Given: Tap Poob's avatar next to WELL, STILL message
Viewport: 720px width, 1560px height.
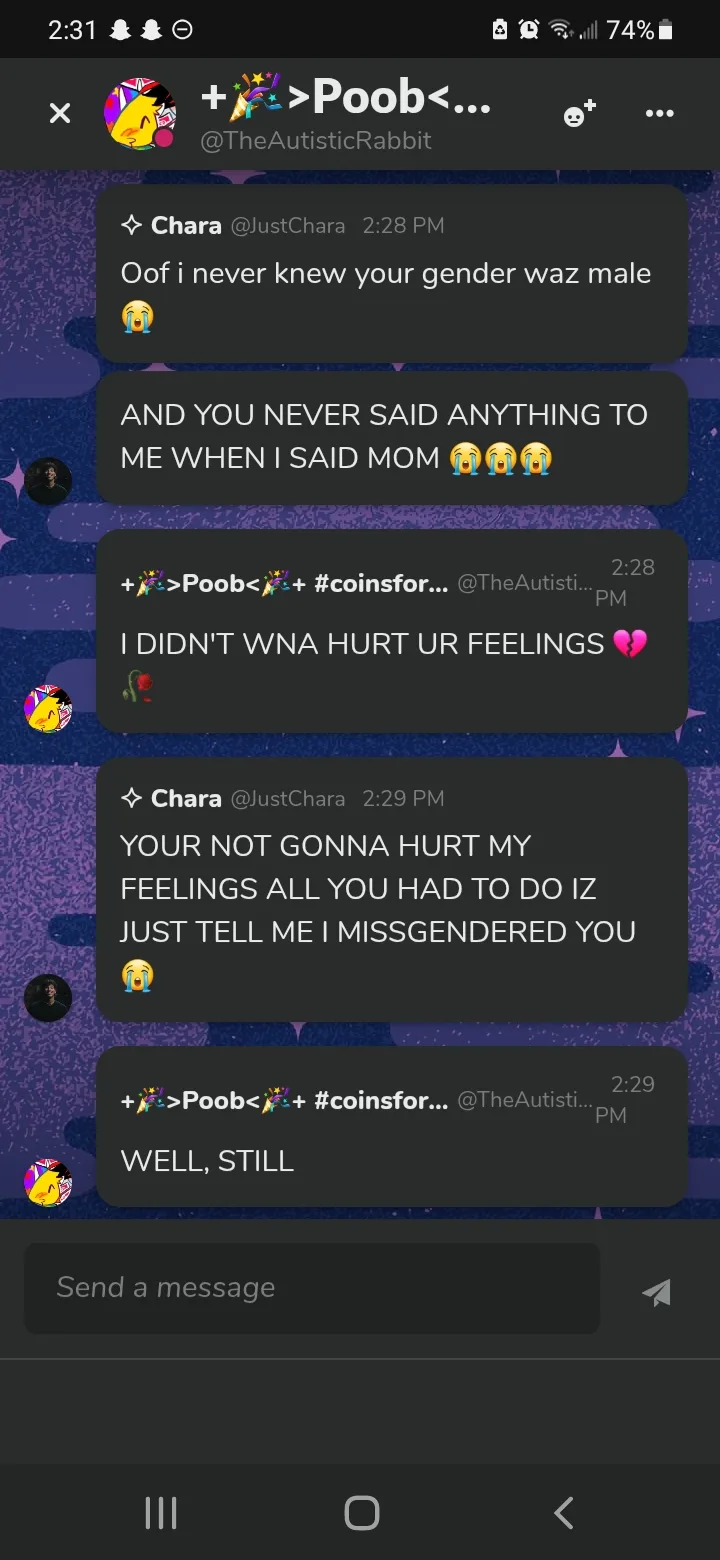Looking at the screenshot, I should 48,1183.
